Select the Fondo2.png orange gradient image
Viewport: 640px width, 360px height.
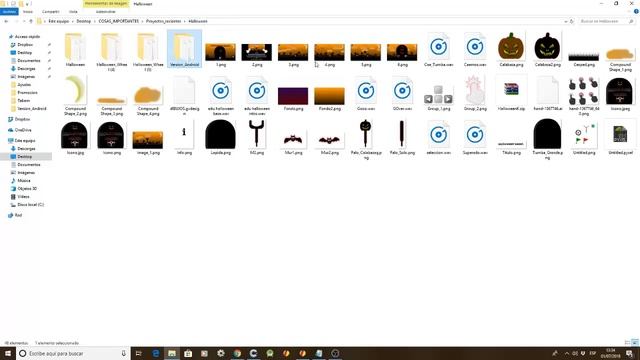pyautogui.click(x=329, y=97)
